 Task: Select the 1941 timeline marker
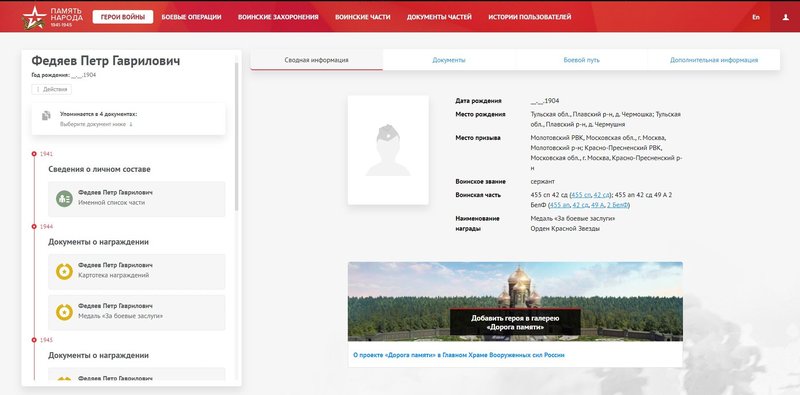click(34, 154)
